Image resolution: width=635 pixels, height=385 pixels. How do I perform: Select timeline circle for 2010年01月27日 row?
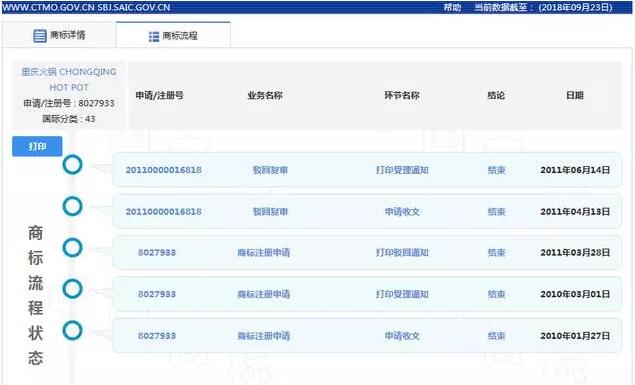[x=72, y=330]
